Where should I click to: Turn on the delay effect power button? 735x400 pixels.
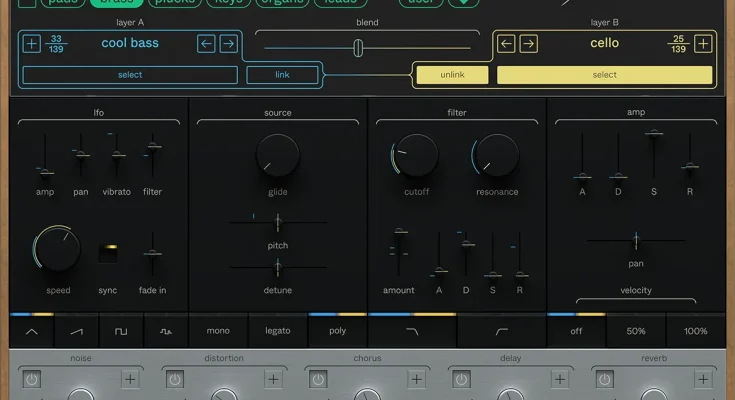click(x=461, y=379)
